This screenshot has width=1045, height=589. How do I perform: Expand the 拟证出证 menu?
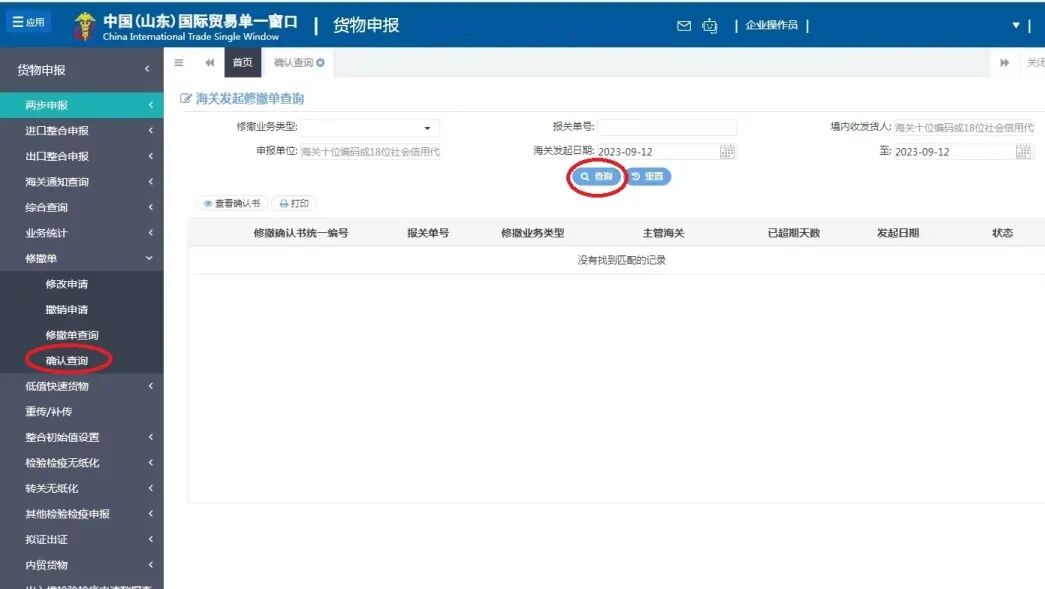81,539
